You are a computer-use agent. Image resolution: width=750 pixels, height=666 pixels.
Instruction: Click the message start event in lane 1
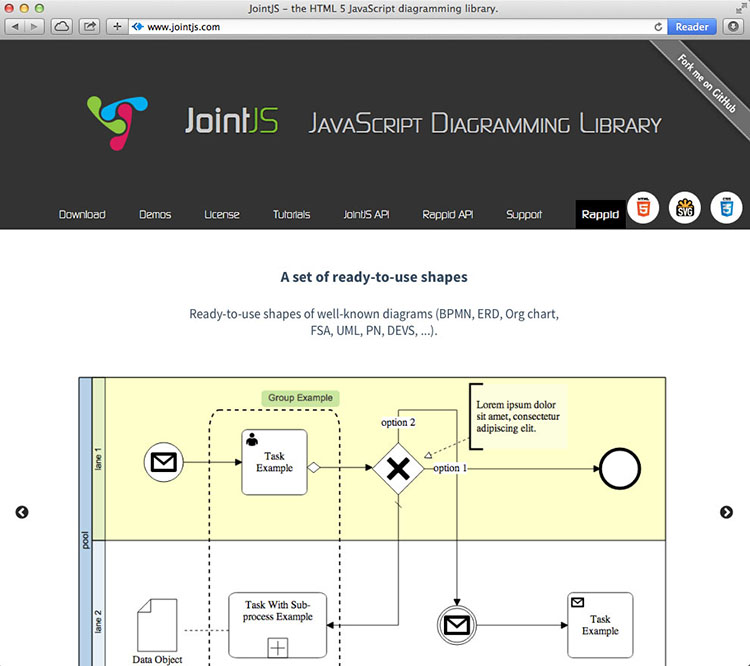click(164, 462)
